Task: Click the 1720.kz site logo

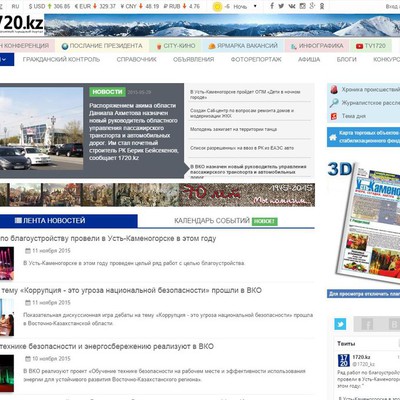Action: tap(22, 23)
